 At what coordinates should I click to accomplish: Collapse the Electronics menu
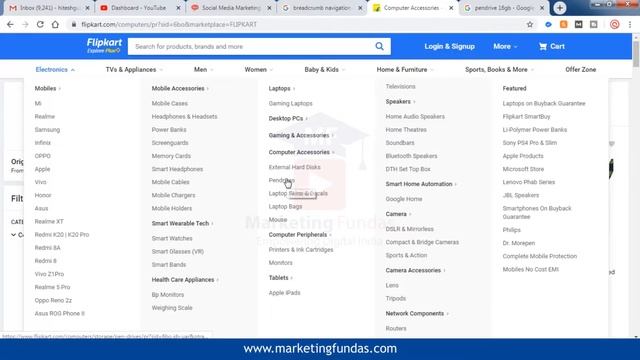click(55, 70)
